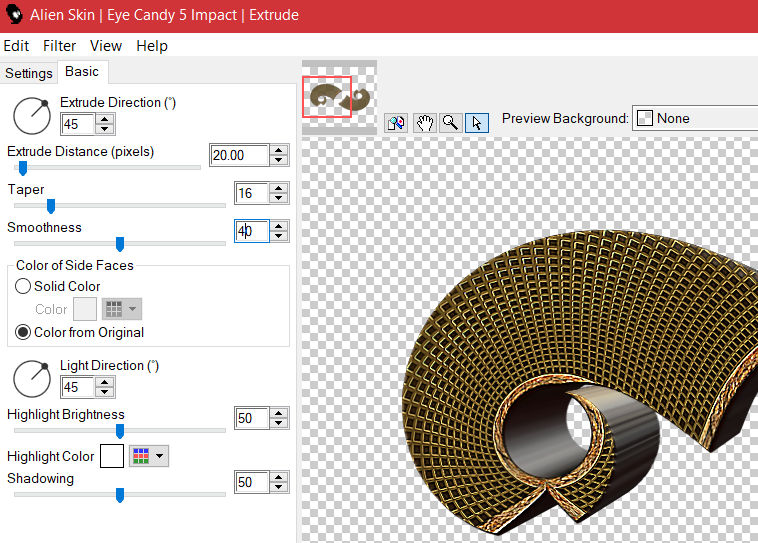Open the Help menu
The width and height of the screenshot is (758, 543).
point(152,46)
